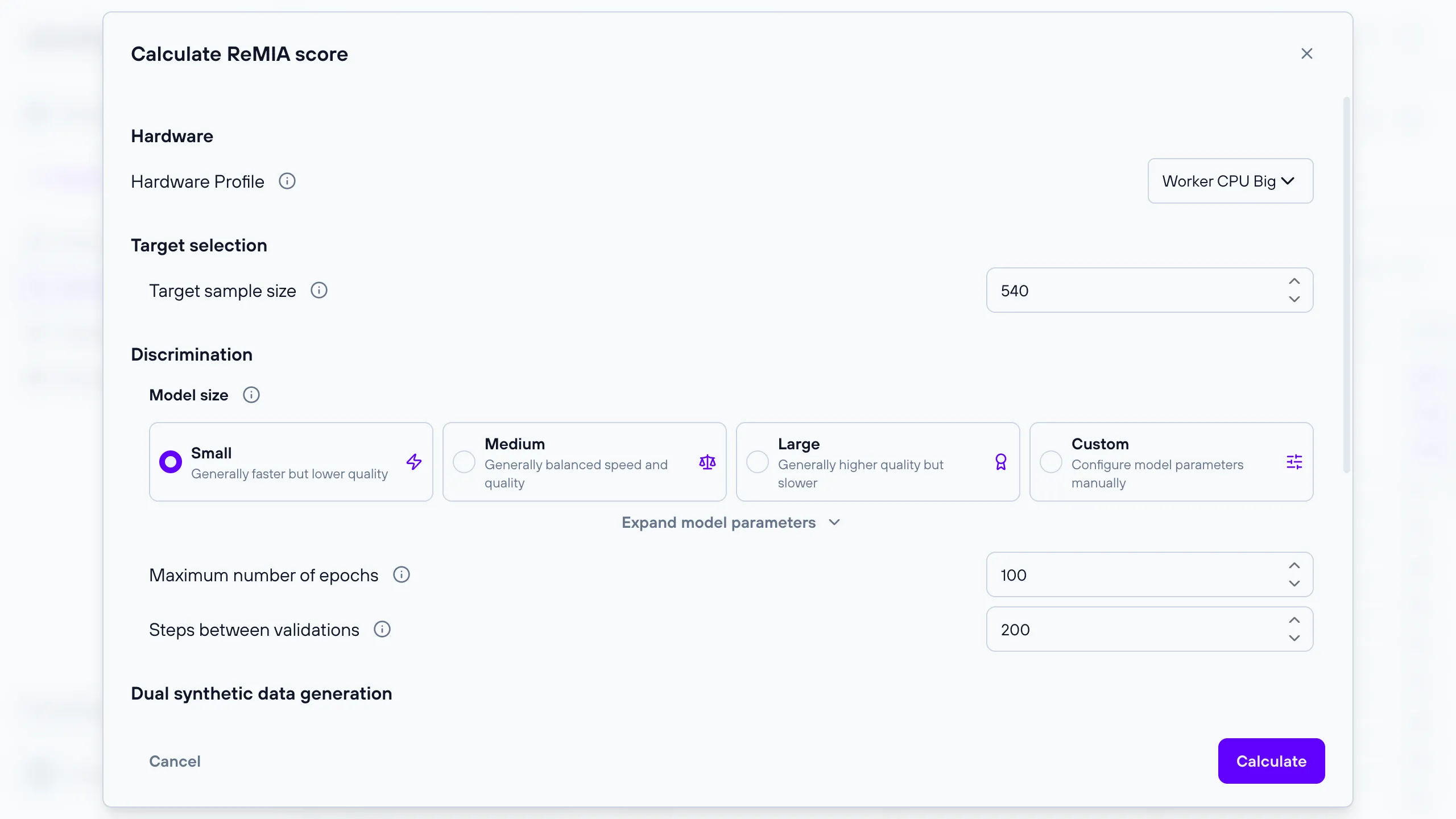Select the Small model size radio button

point(171,462)
